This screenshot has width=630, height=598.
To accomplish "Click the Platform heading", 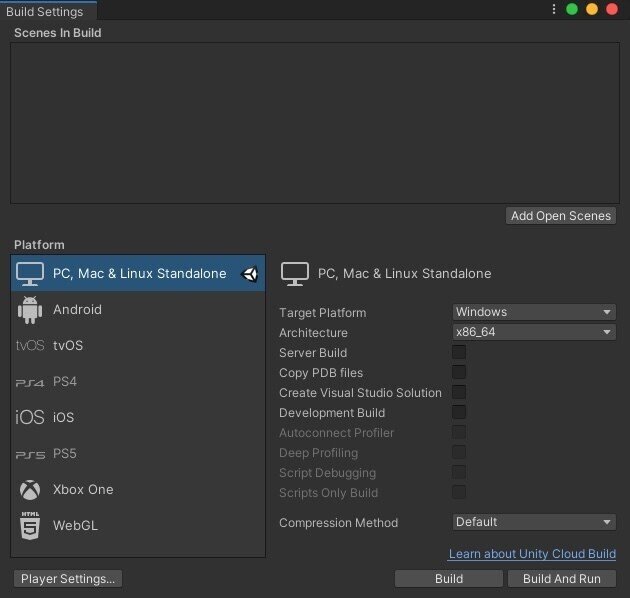I will [x=39, y=245].
